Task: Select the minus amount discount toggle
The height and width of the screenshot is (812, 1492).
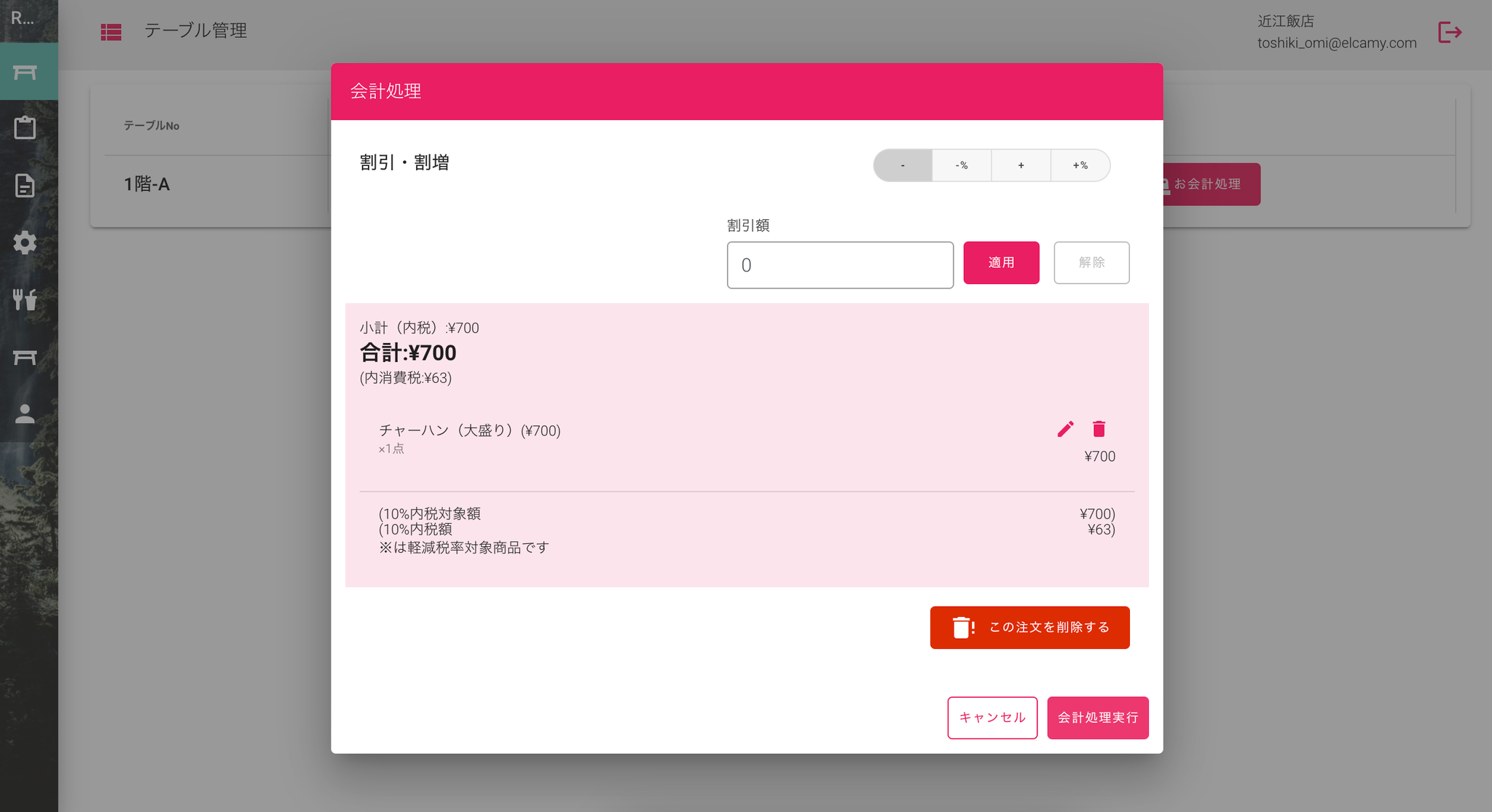Action: [x=903, y=165]
